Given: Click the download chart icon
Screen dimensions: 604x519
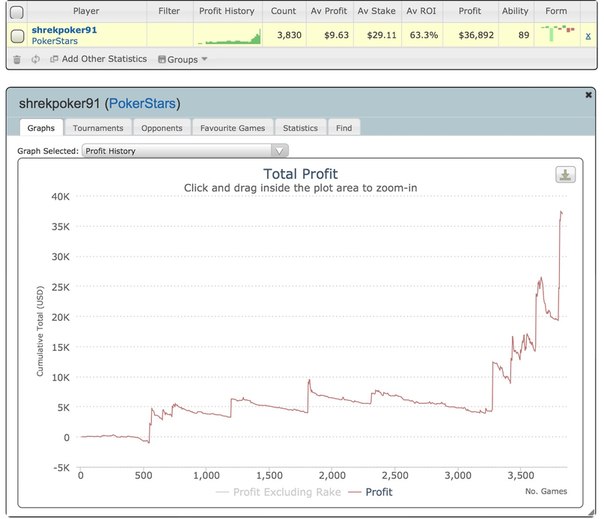Looking at the screenshot, I should click(565, 175).
